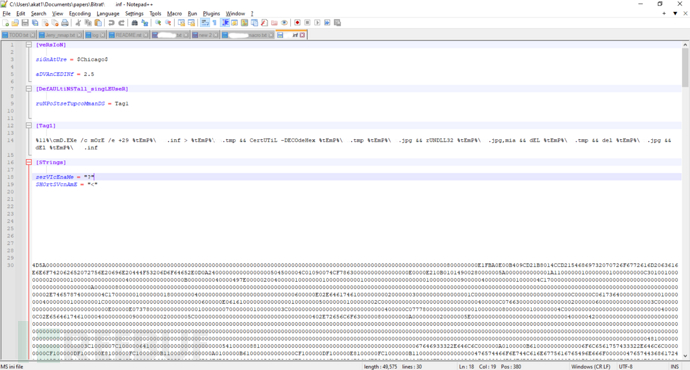Image resolution: width=690 pixels, height=370 pixels.
Task: Click the Cut scissors icon
Action: point(78,23)
